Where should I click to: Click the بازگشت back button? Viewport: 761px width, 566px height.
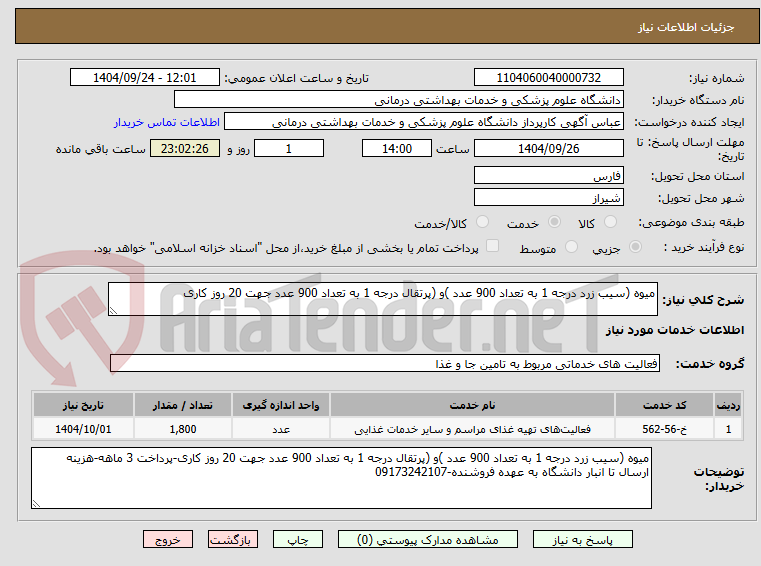point(232,539)
